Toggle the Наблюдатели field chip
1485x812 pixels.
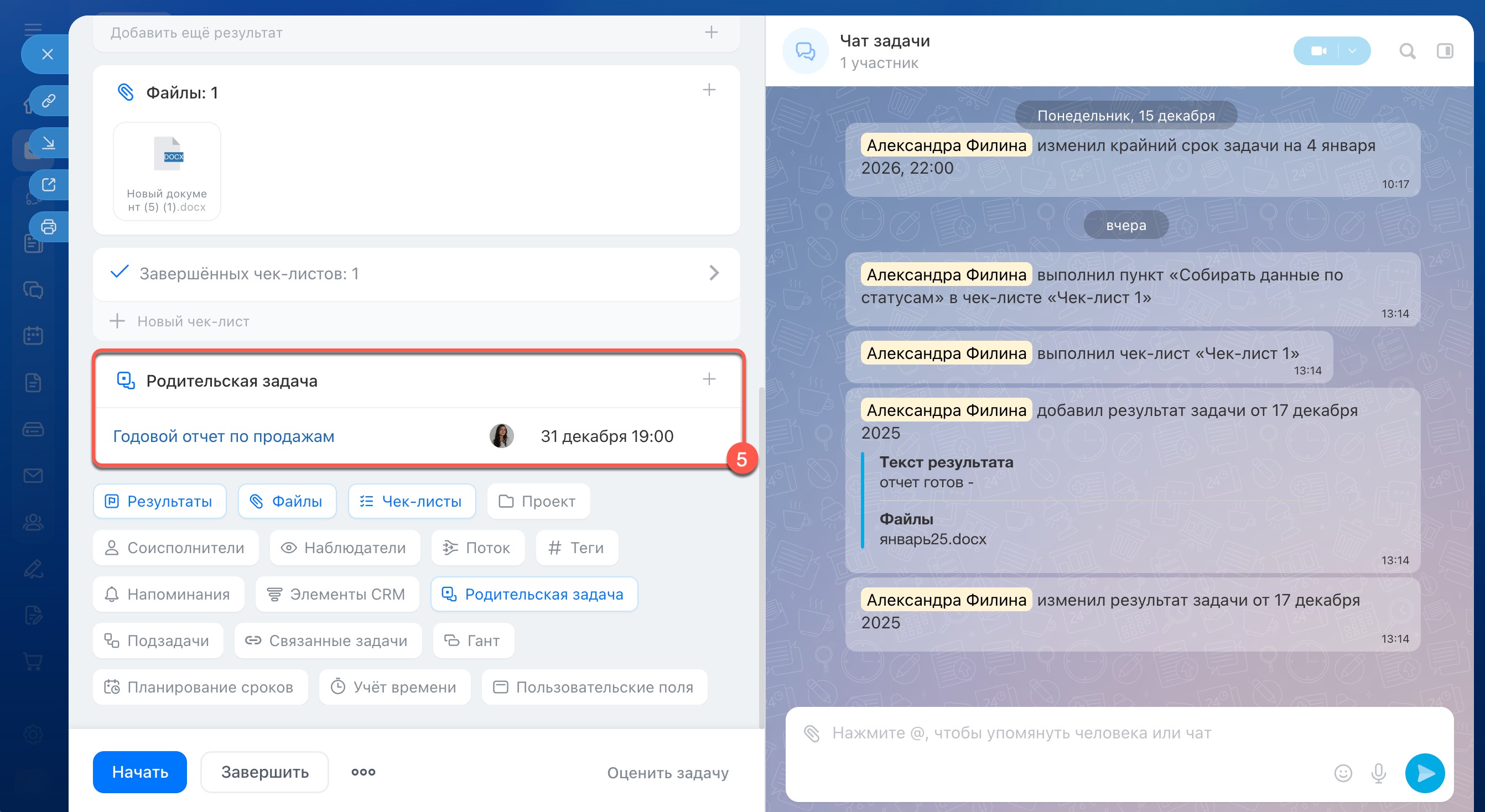point(345,548)
